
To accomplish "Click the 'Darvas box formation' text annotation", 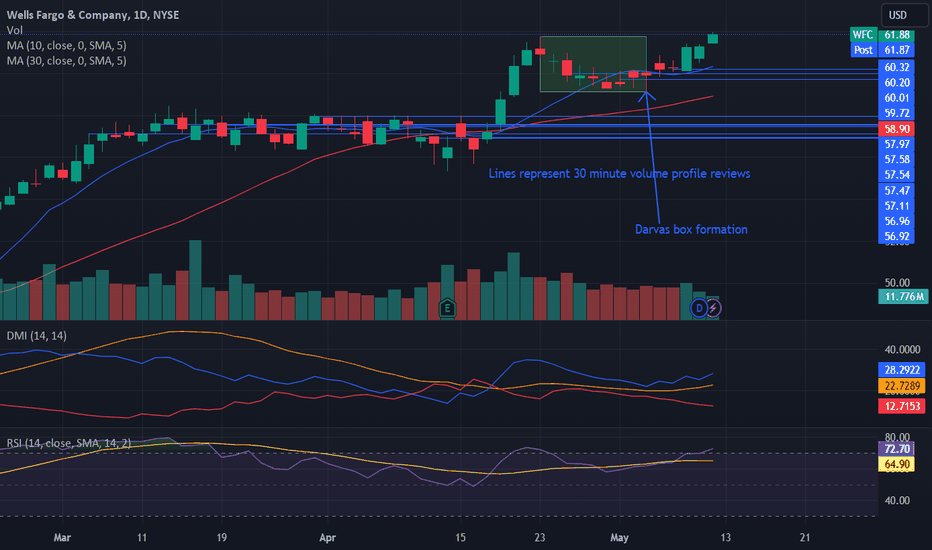I will pyautogui.click(x=691, y=230).
